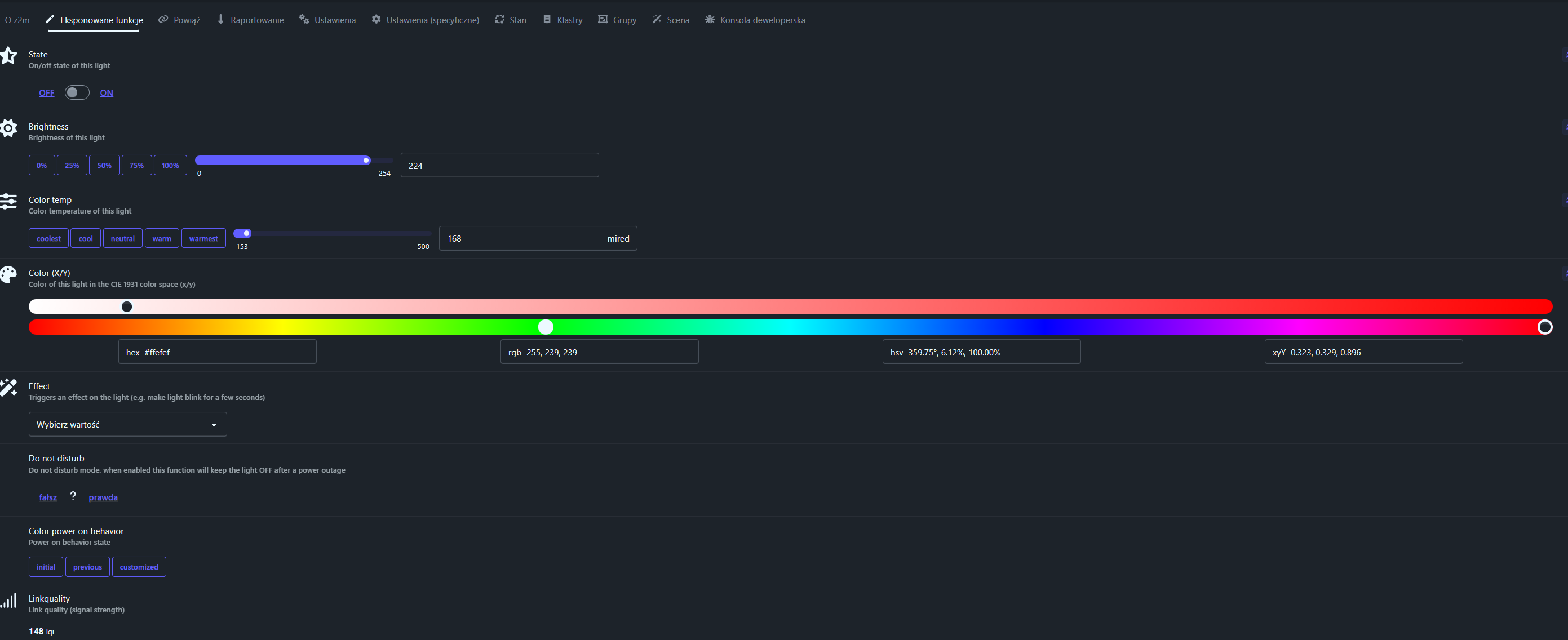Click the Linkquality signal bars icon

8,601
